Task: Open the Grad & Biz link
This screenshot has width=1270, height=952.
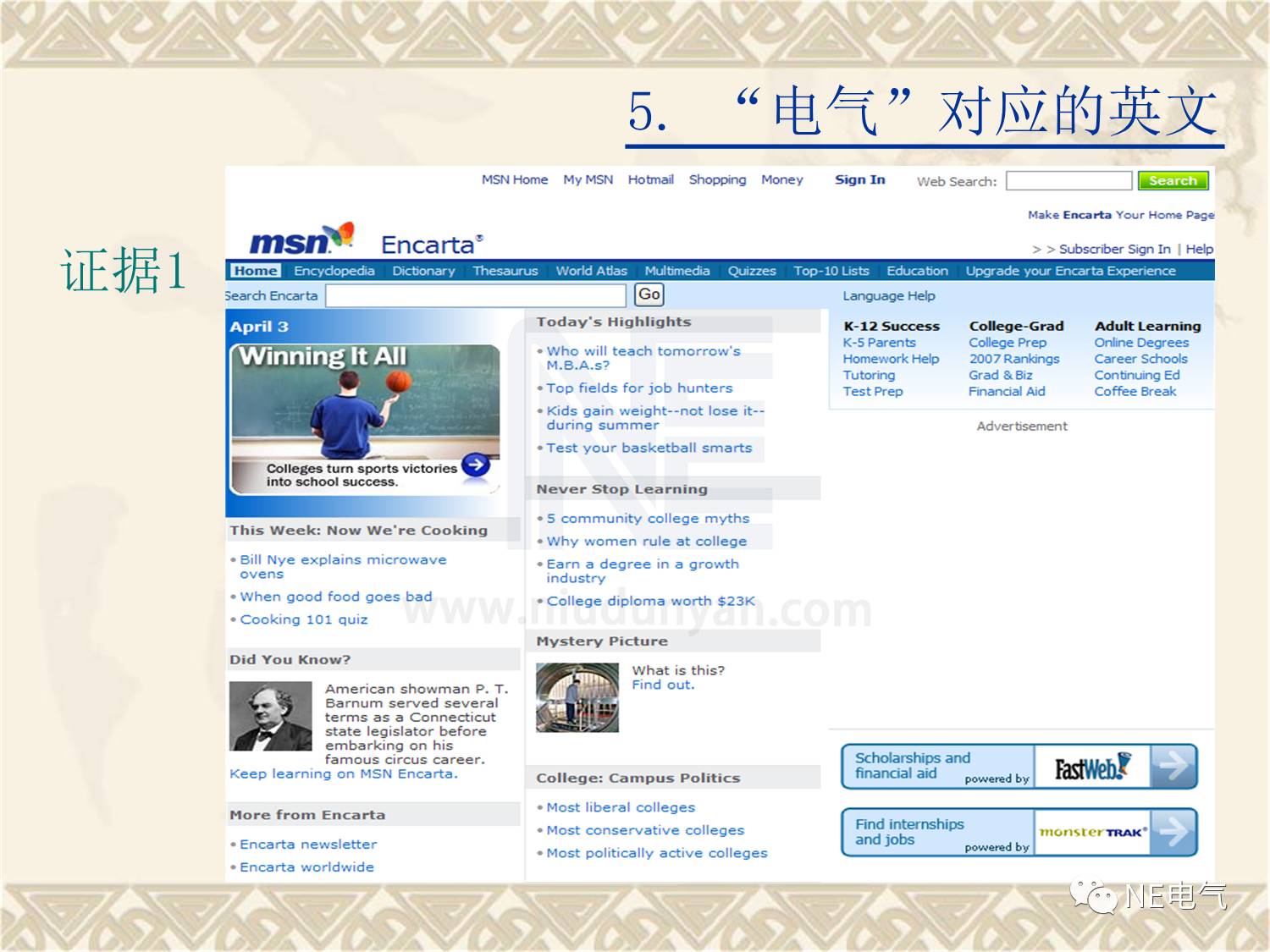Action: pos(1001,375)
